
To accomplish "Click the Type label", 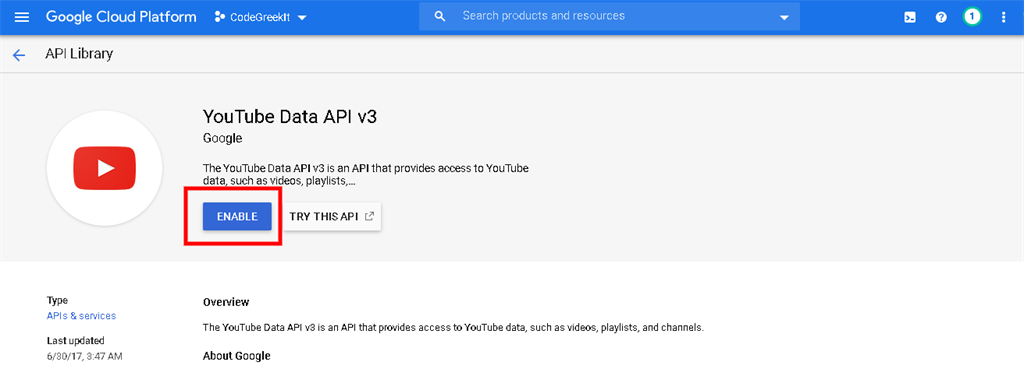I will pos(57,300).
